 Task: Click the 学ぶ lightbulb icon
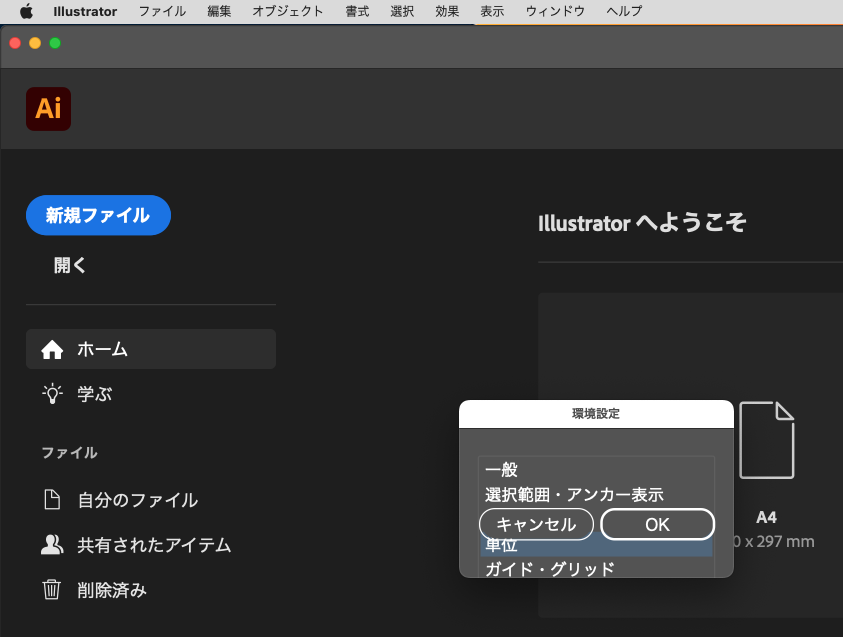52,393
